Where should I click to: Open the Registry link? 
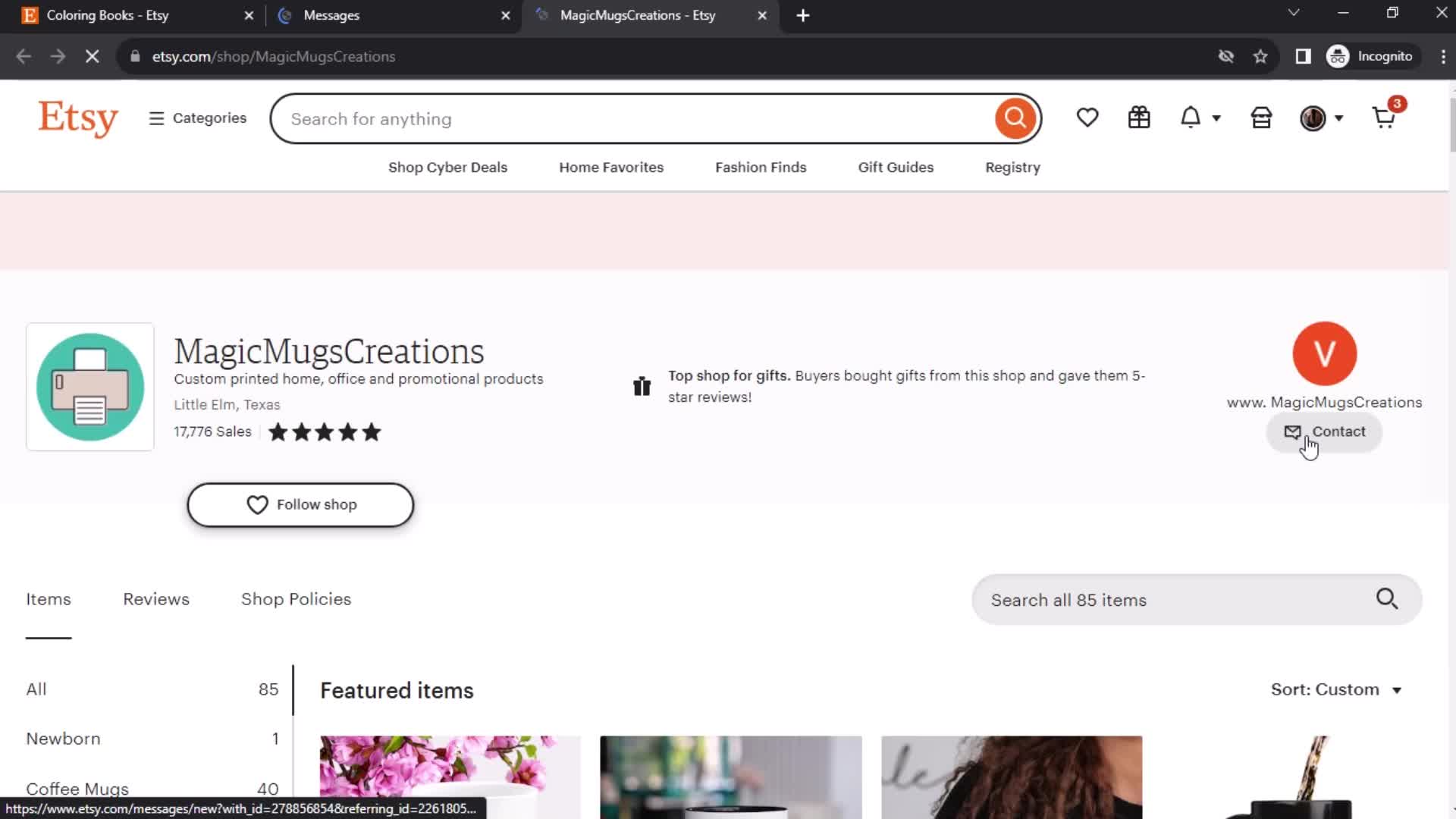click(x=1012, y=168)
